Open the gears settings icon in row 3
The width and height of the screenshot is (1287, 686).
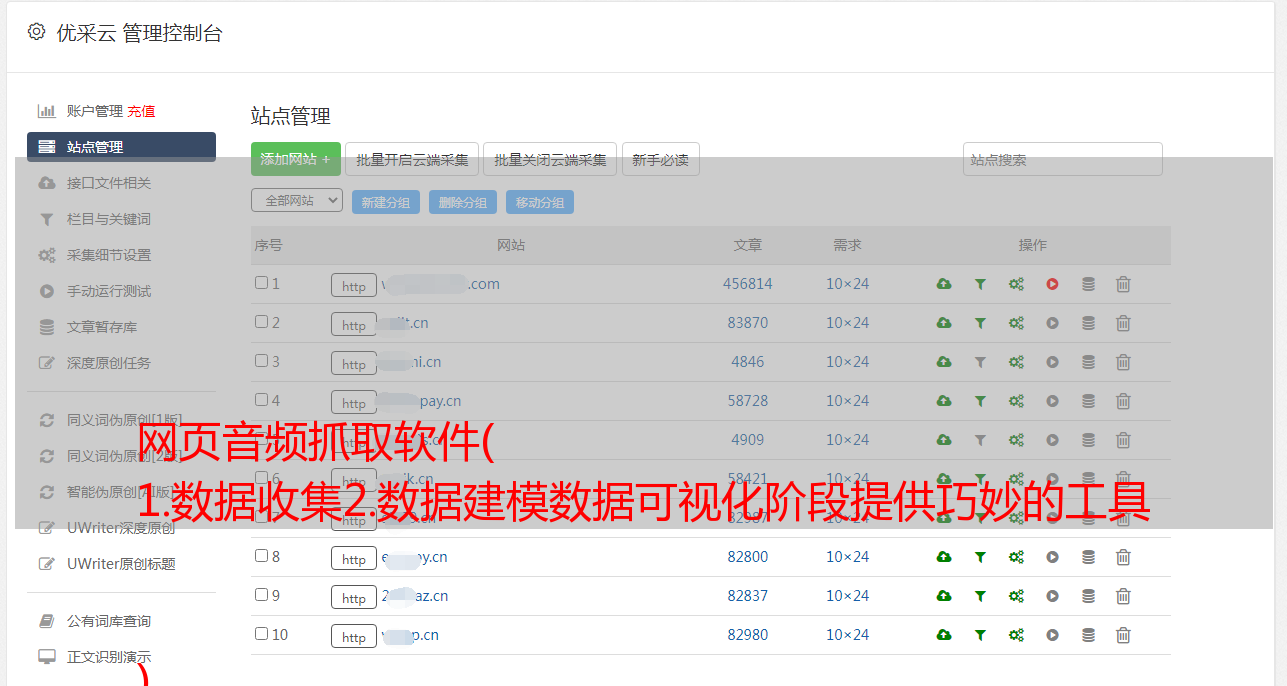click(x=1016, y=362)
